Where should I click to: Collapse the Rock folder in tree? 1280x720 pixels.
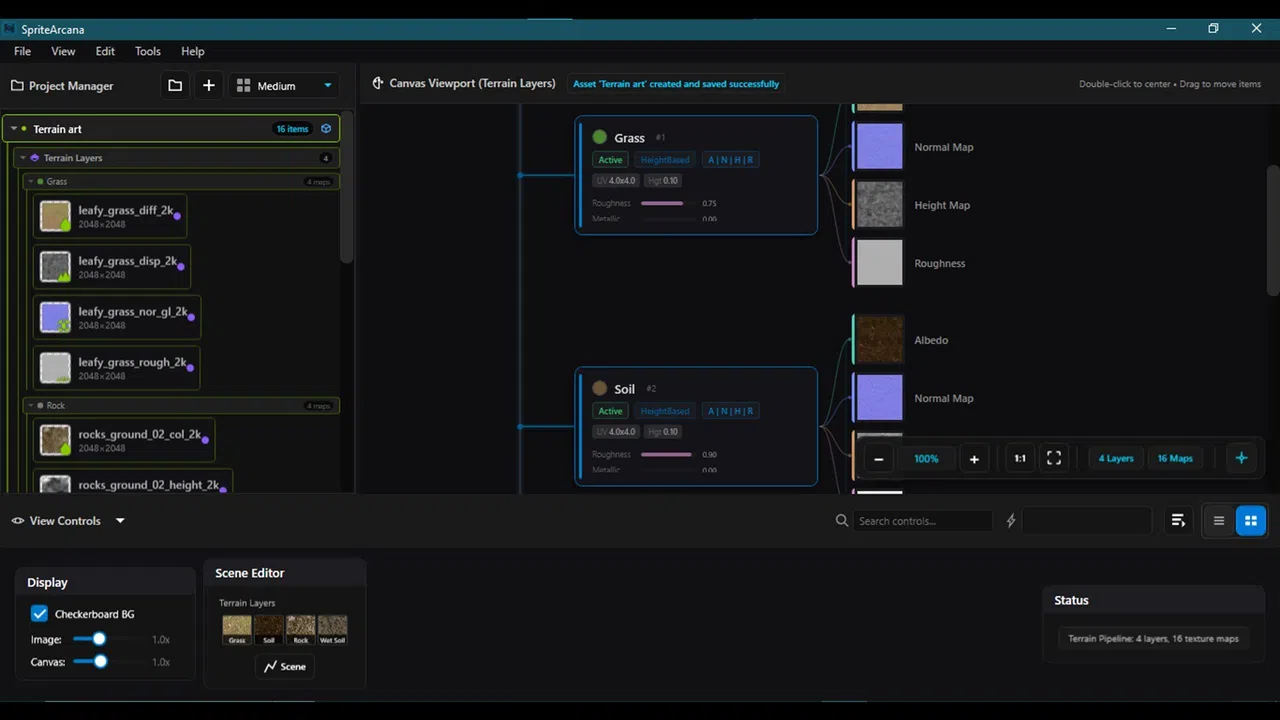pos(31,406)
